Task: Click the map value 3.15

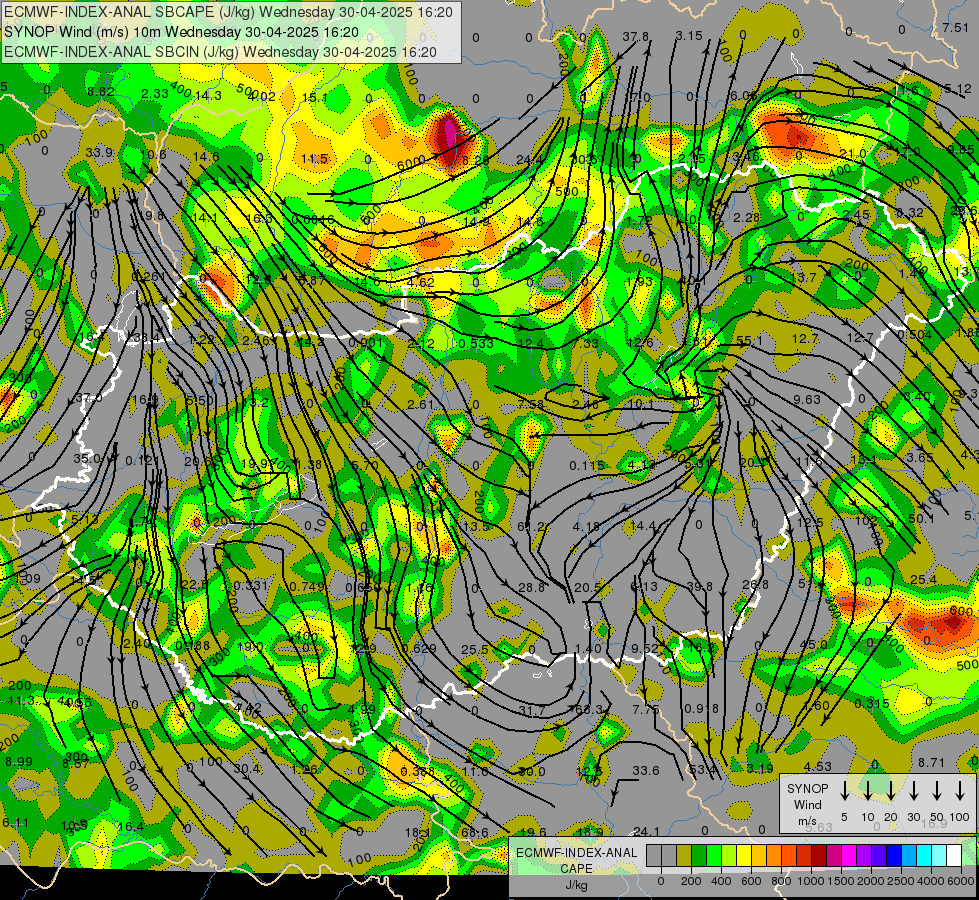Action: pyautogui.click(x=689, y=36)
